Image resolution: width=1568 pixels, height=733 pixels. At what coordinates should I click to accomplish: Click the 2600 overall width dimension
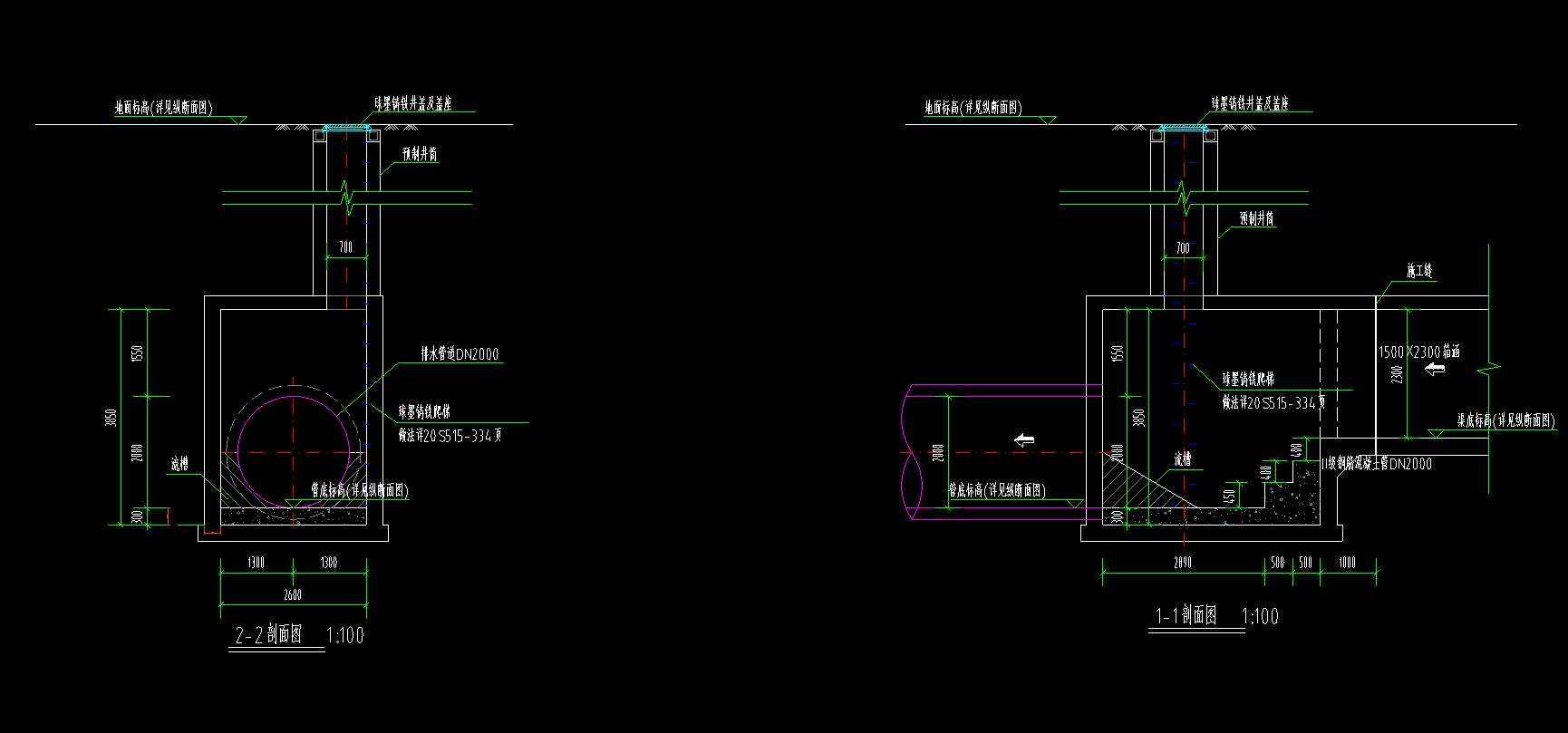[292, 594]
